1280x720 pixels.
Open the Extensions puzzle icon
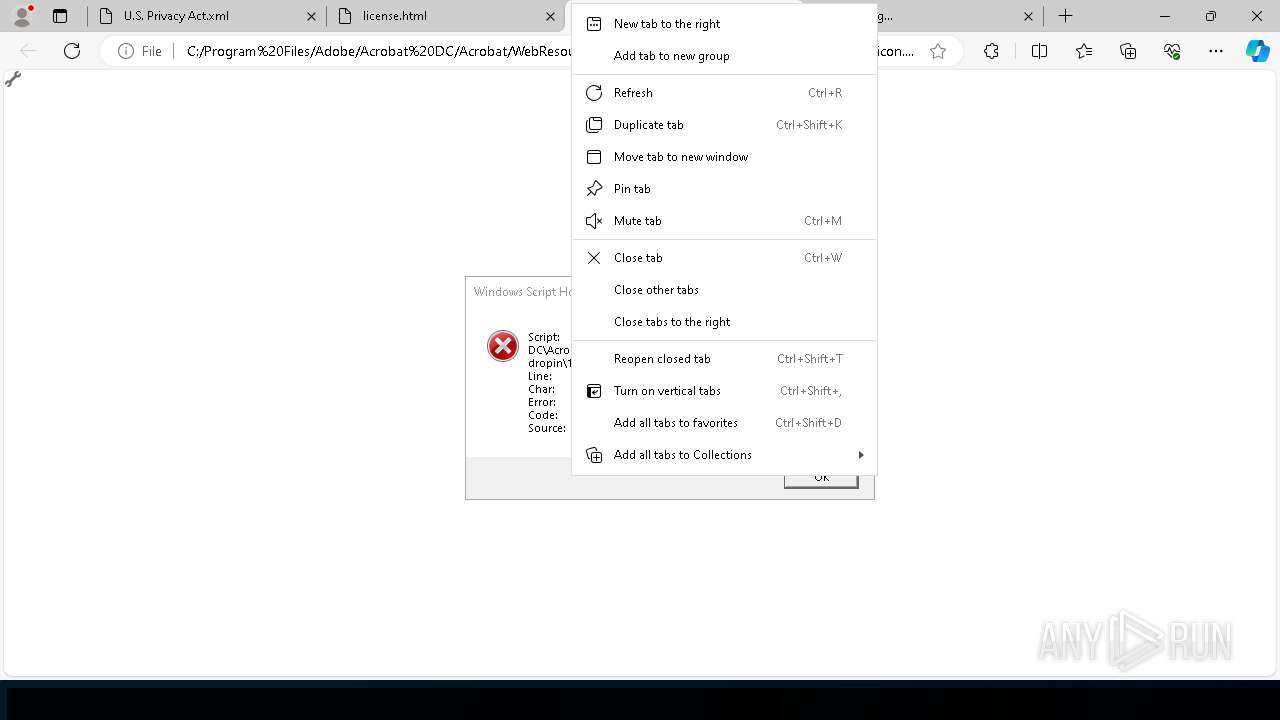click(x=991, y=51)
